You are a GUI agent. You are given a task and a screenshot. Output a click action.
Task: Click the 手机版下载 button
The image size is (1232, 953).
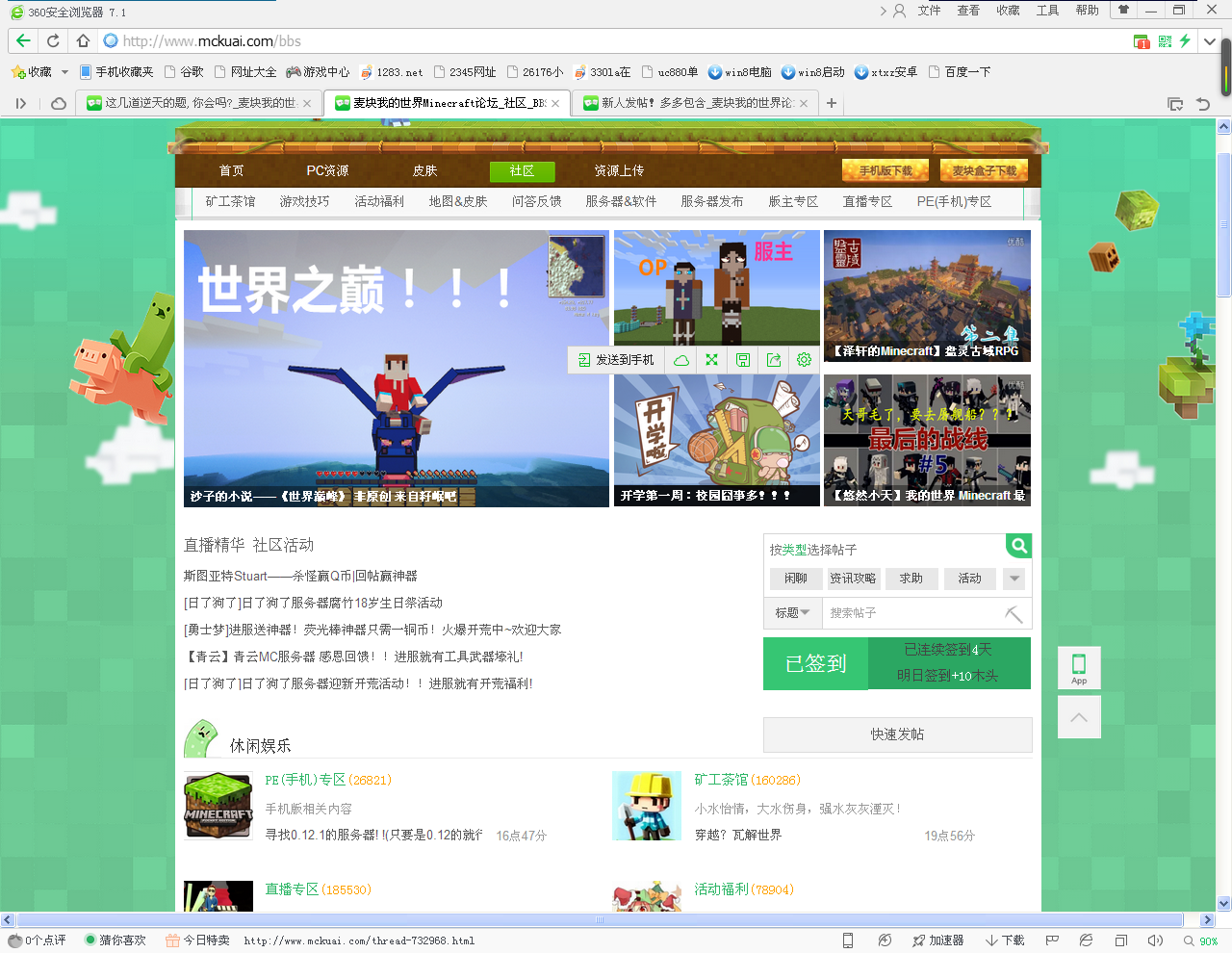(x=885, y=170)
